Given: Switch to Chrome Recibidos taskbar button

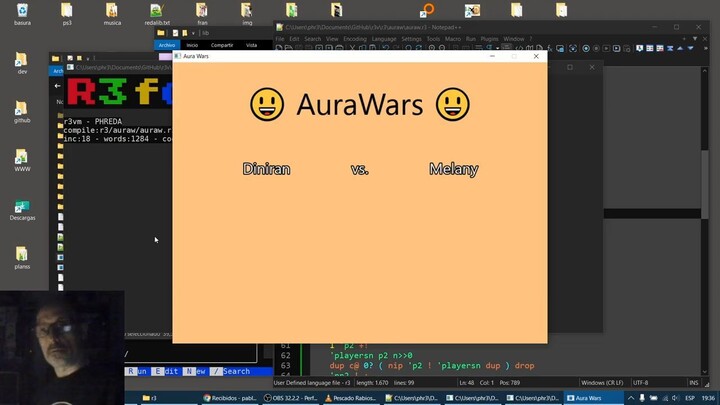Looking at the screenshot, I should (x=230, y=398).
